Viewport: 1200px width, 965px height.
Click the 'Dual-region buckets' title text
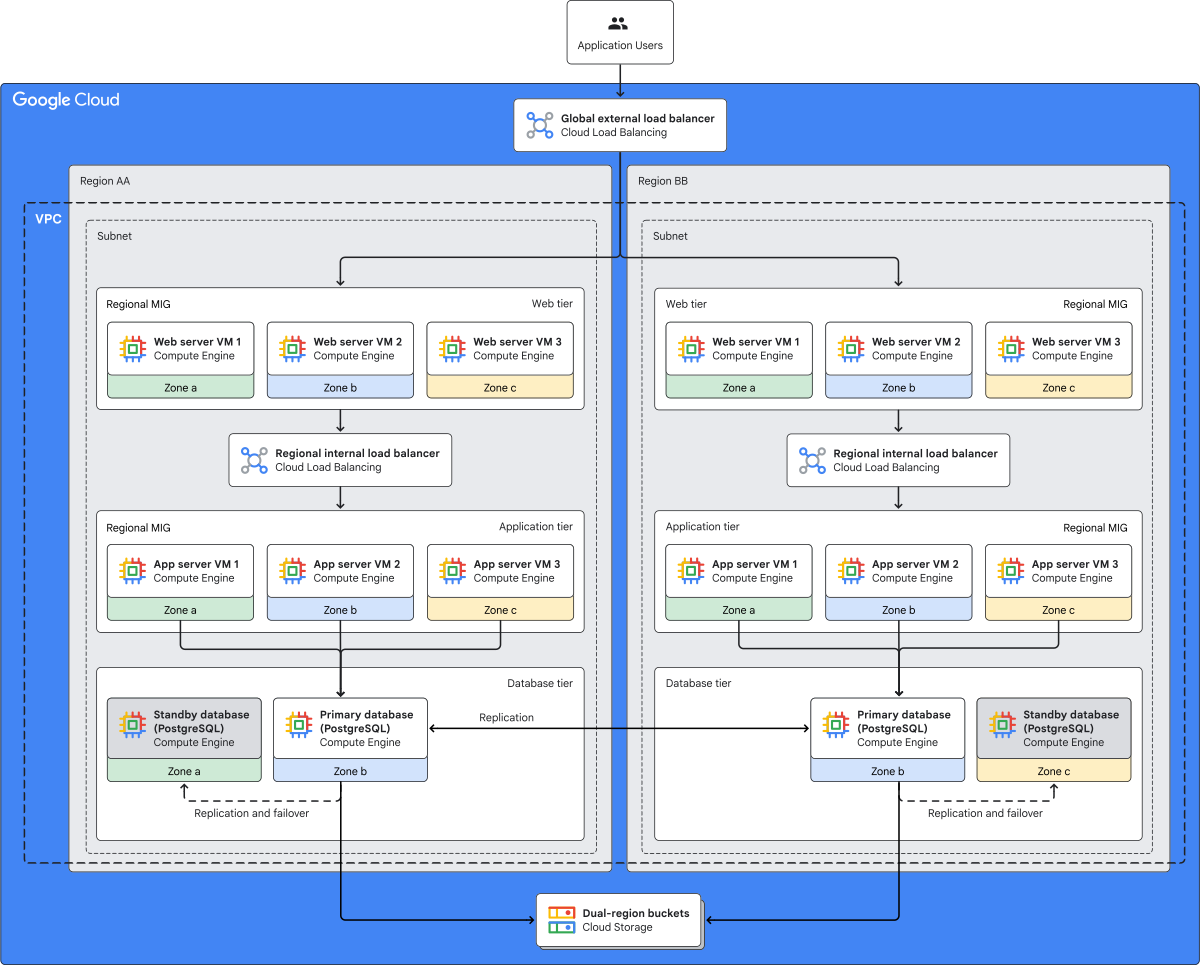point(636,913)
